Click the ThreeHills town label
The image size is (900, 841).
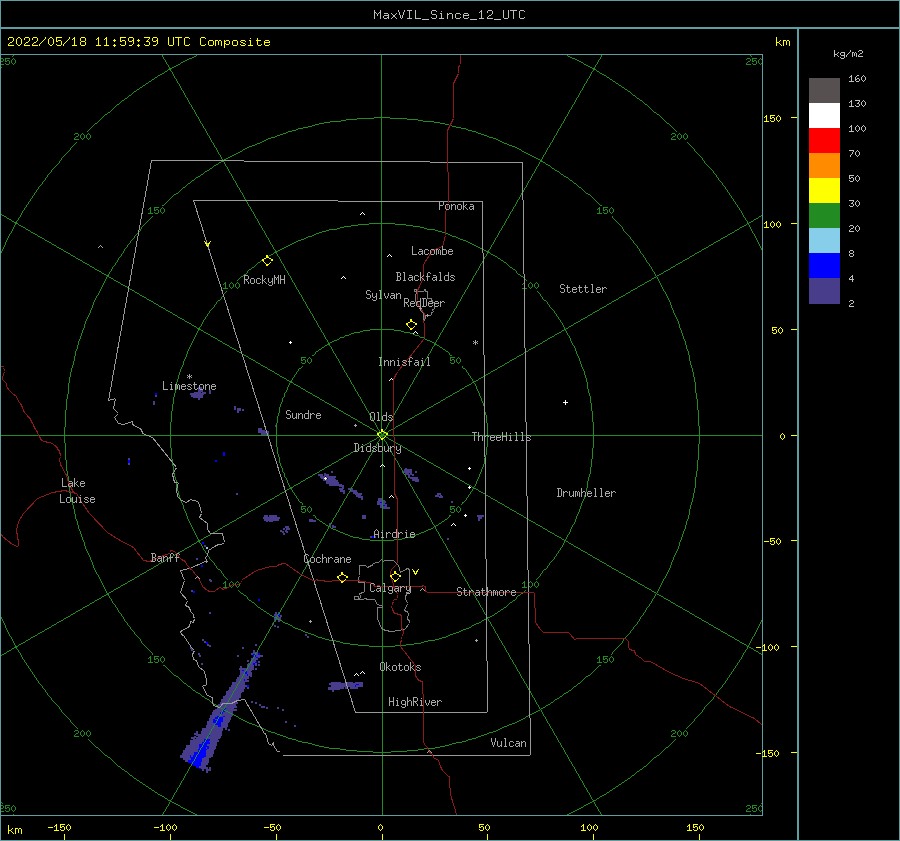click(x=502, y=437)
